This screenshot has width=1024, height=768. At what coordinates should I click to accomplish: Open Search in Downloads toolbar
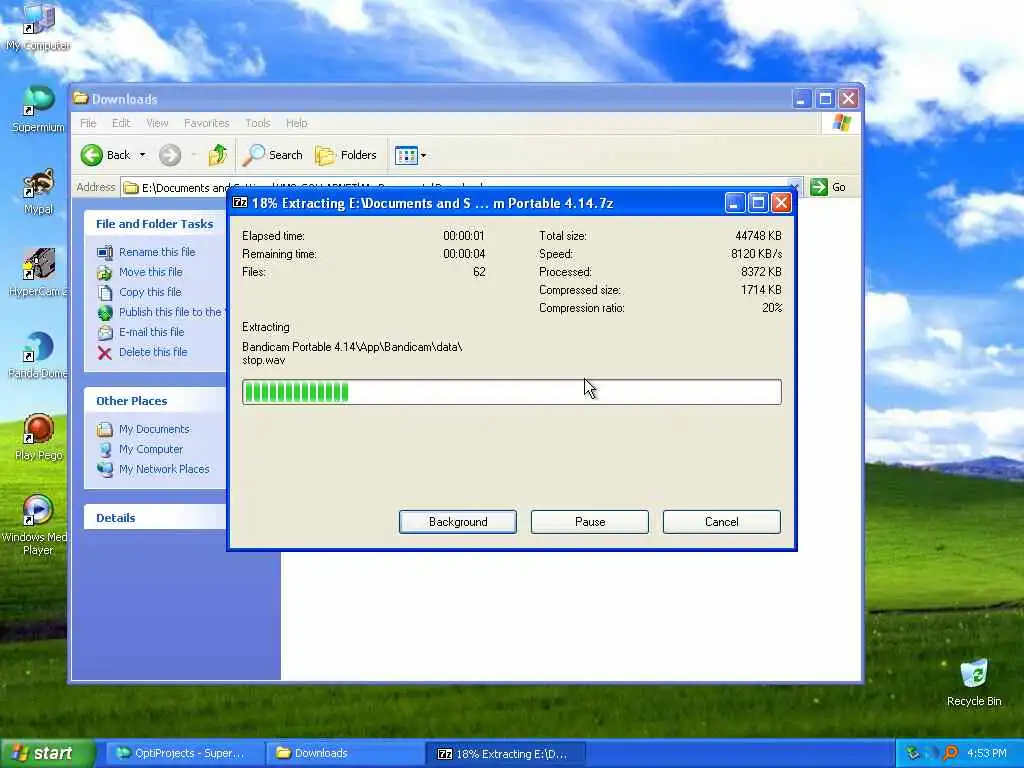pyautogui.click(x=272, y=155)
